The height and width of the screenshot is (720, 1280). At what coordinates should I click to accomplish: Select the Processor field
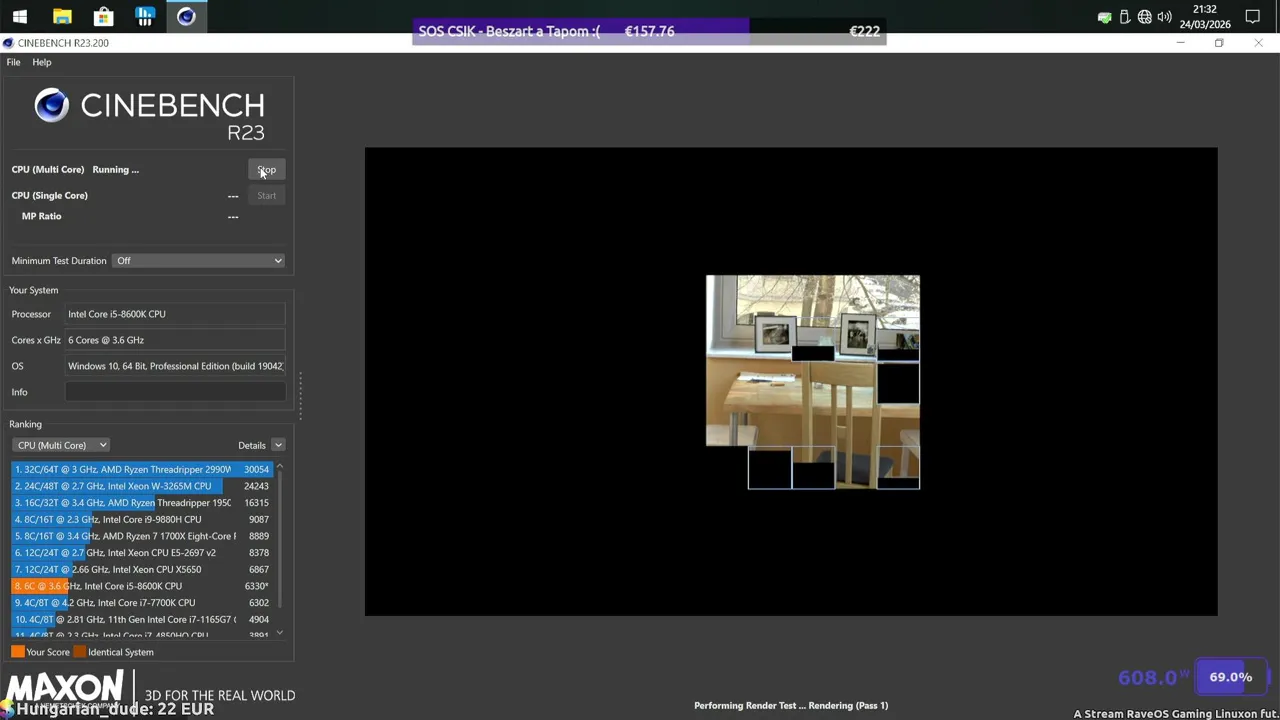pos(175,314)
